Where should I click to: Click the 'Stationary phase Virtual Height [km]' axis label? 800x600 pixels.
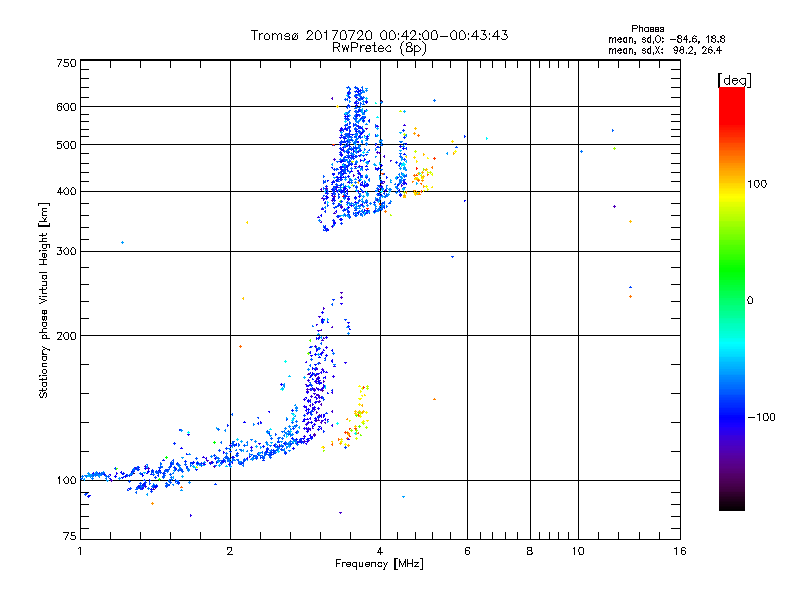tap(44, 300)
